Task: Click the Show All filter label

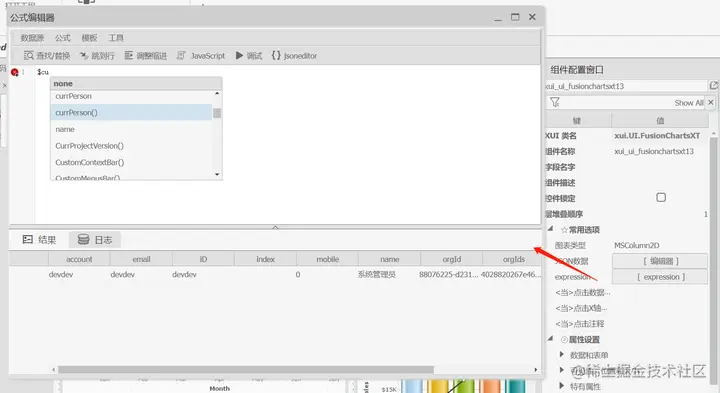Action: point(689,103)
